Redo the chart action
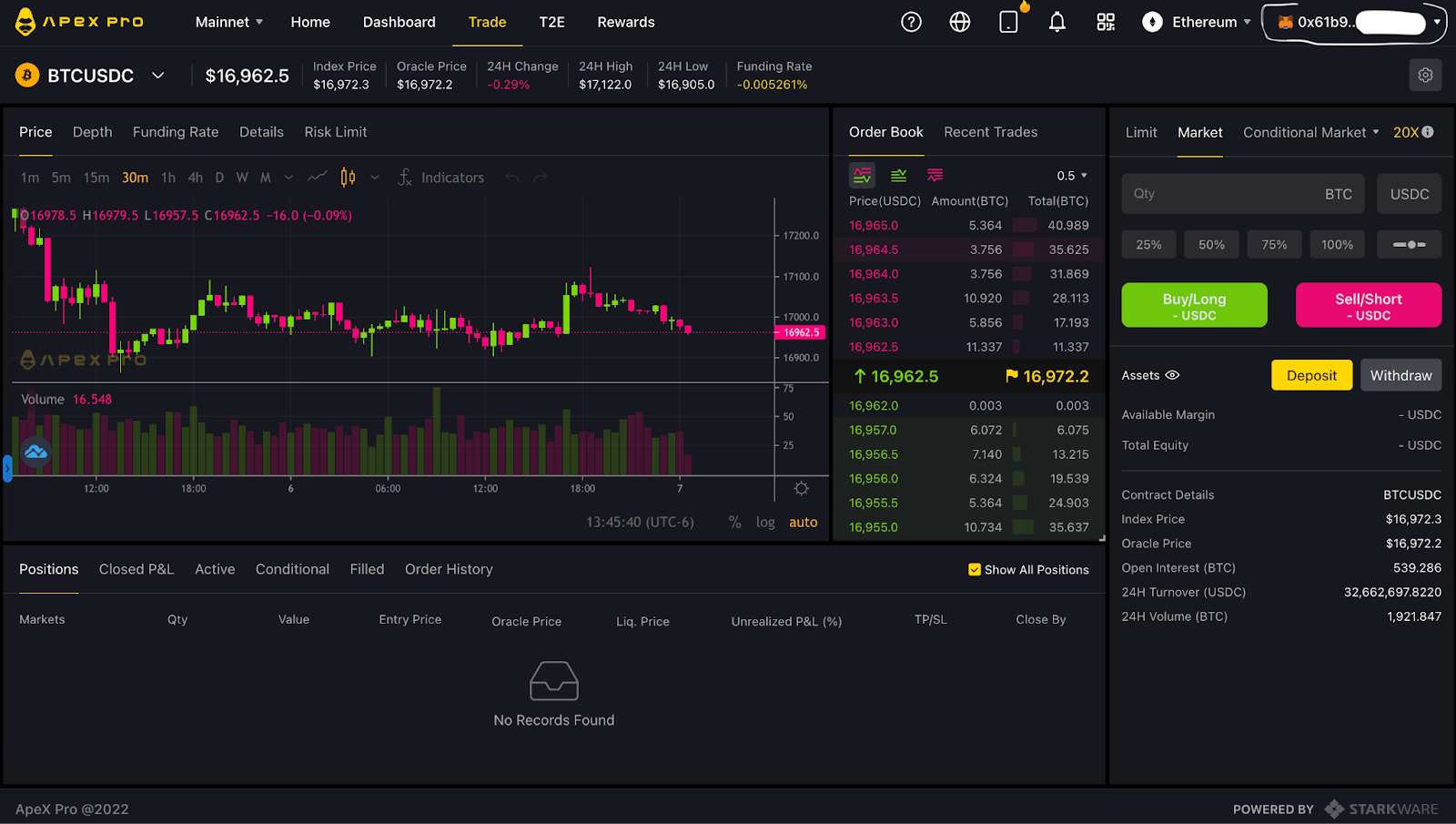Image resolution: width=1456 pixels, height=824 pixels. coord(541,178)
